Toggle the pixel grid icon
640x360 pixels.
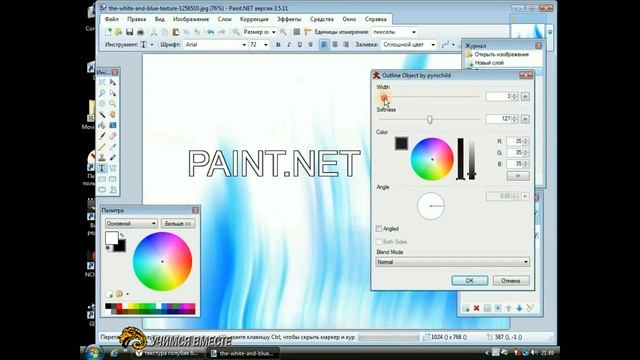pyautogui.click(x=297, y=32)
